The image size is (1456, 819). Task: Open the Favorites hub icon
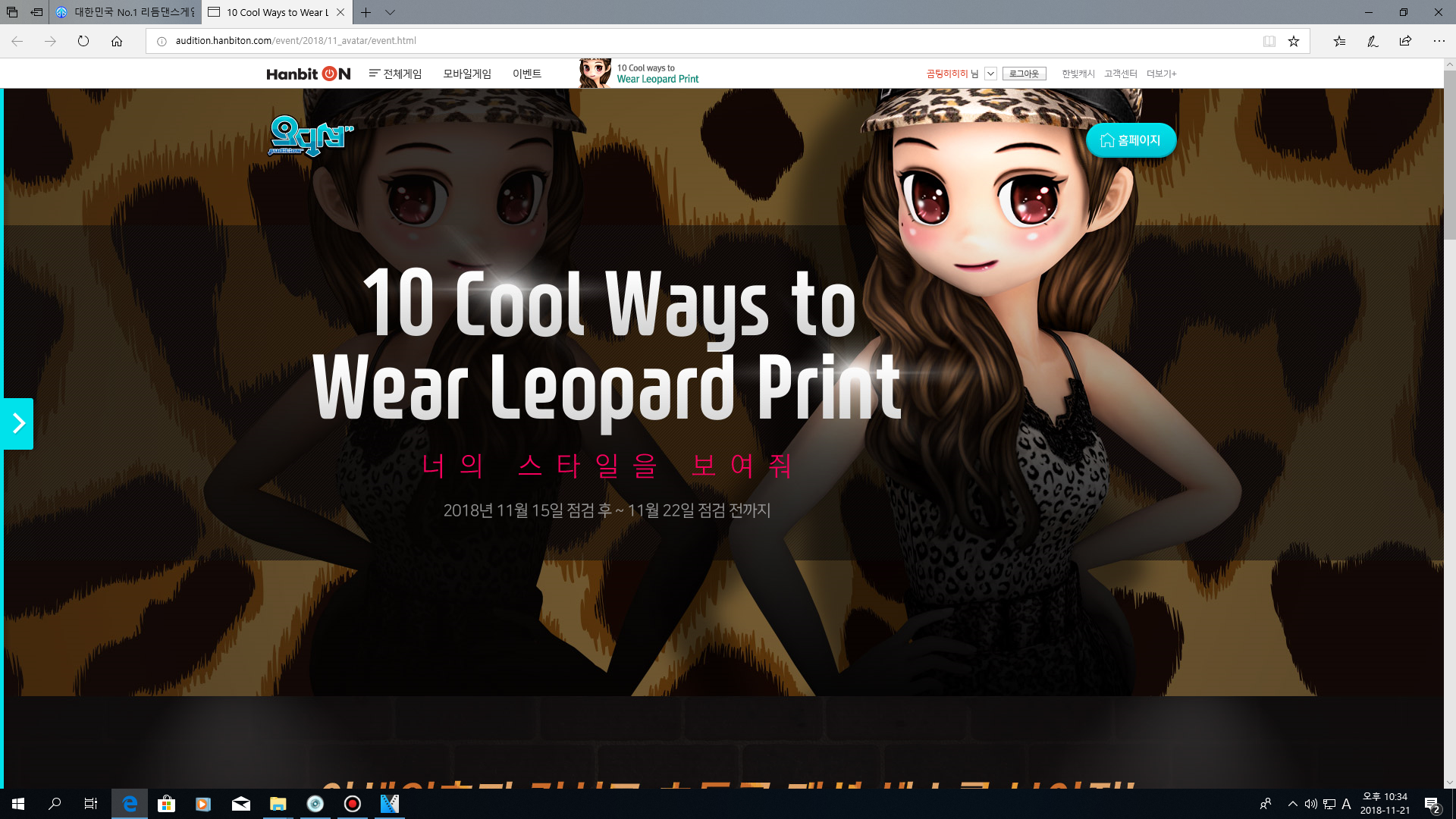tap(1339, 41)
